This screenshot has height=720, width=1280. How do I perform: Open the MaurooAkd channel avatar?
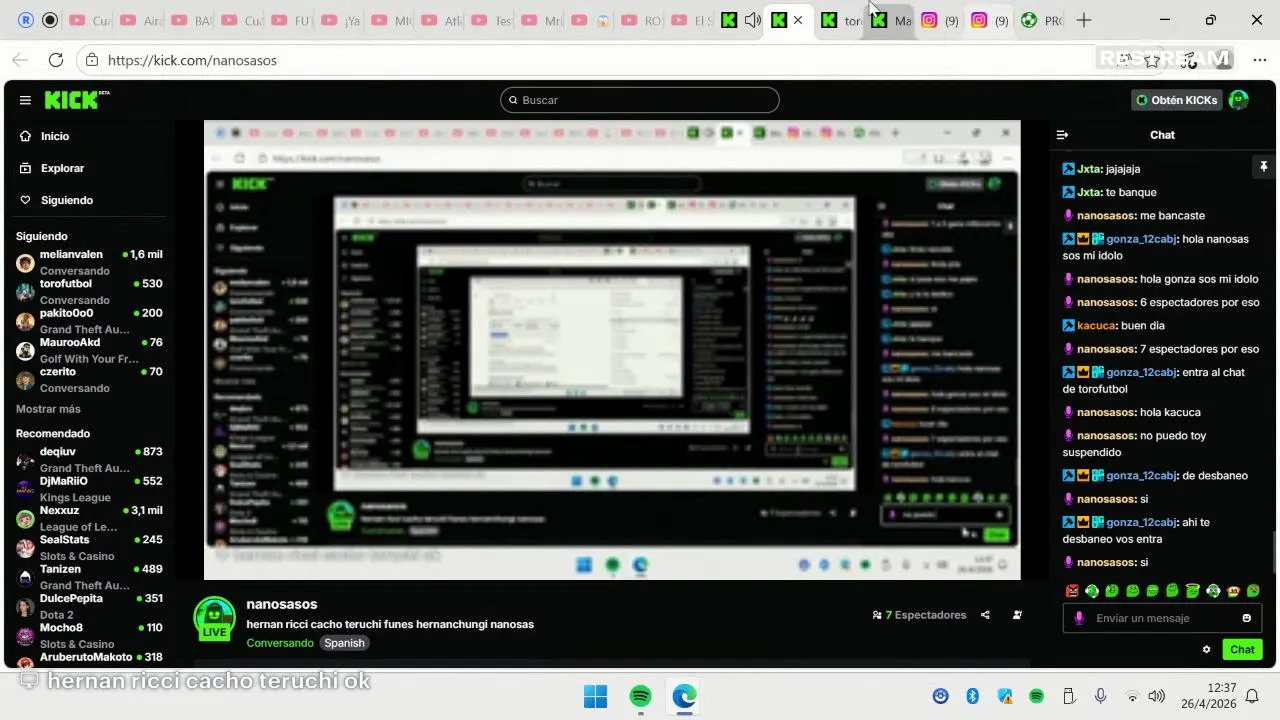(25, 351)
